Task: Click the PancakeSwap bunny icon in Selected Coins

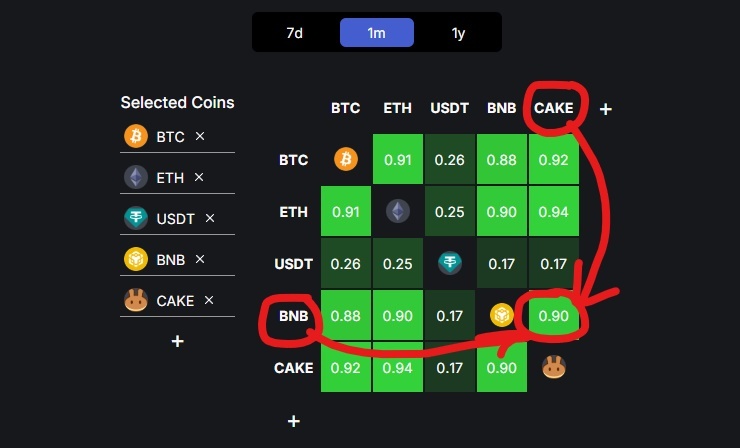Action: click(136, 300)
